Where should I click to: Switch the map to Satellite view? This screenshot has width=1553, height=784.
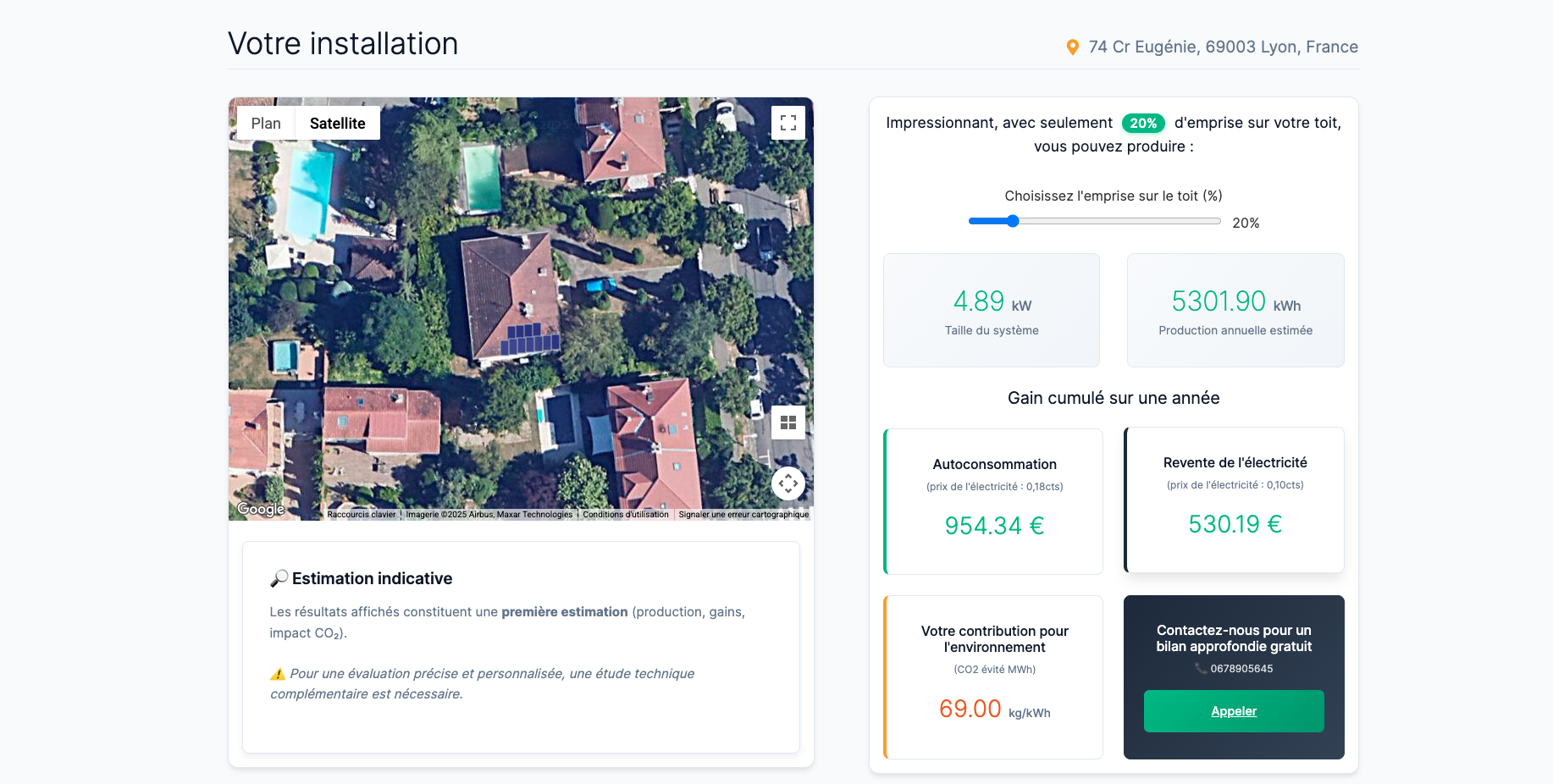click(337, 123)
